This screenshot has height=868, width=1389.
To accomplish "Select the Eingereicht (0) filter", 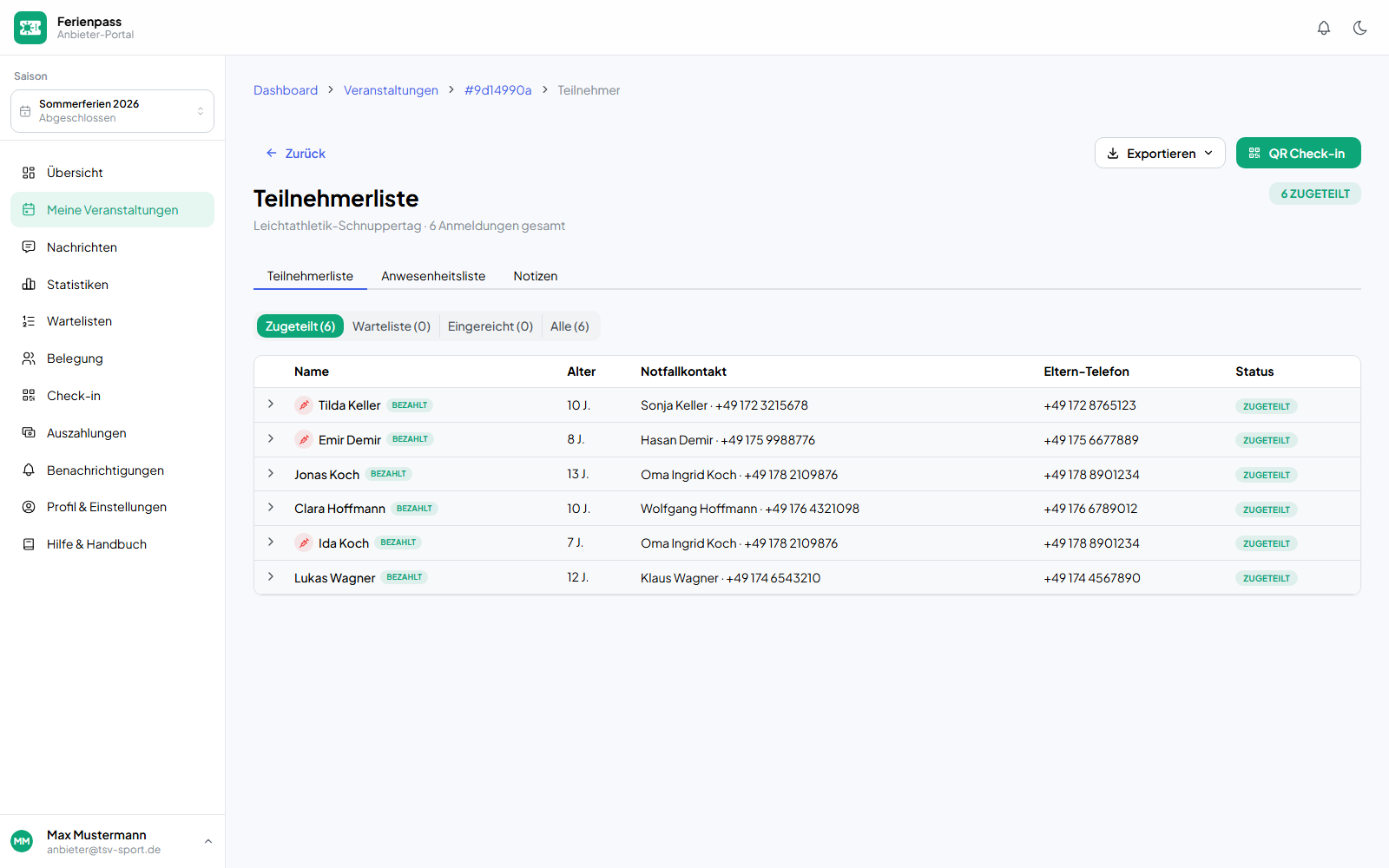I will (x=490, y=326).
